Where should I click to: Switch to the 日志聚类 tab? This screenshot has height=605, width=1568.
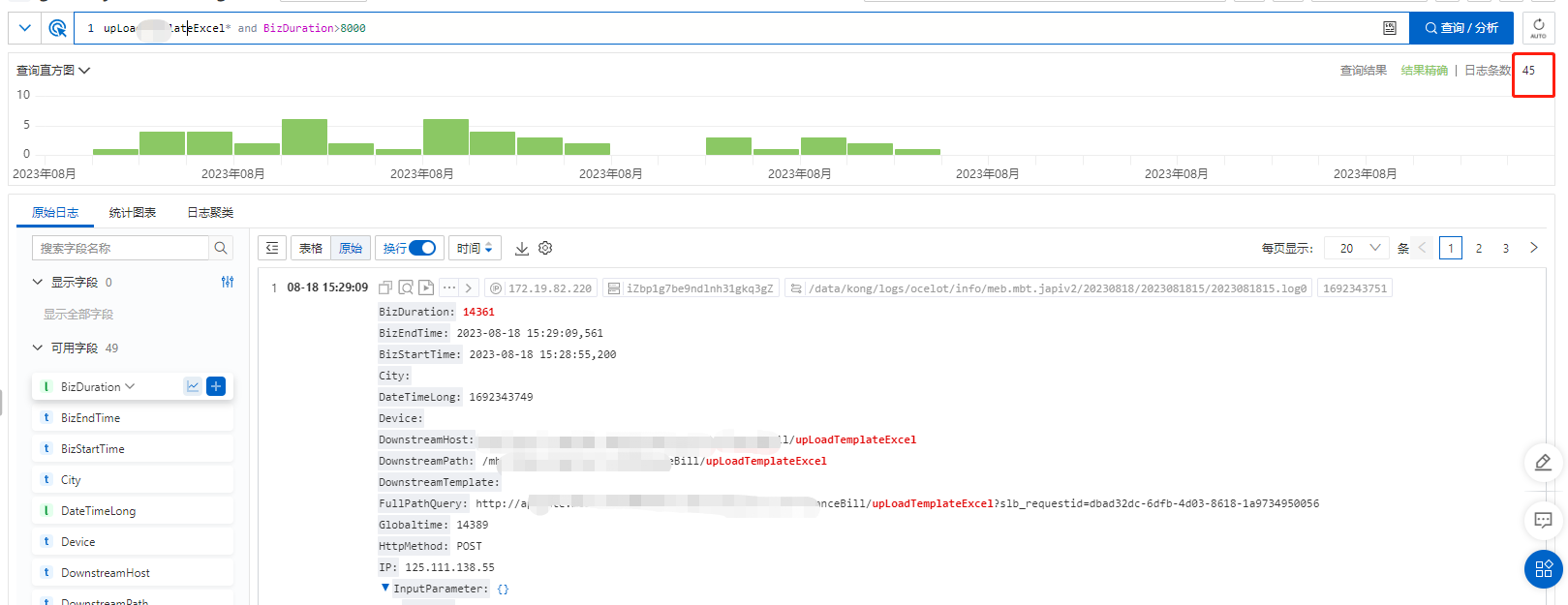pyautogui.click(x=210, y=213)
